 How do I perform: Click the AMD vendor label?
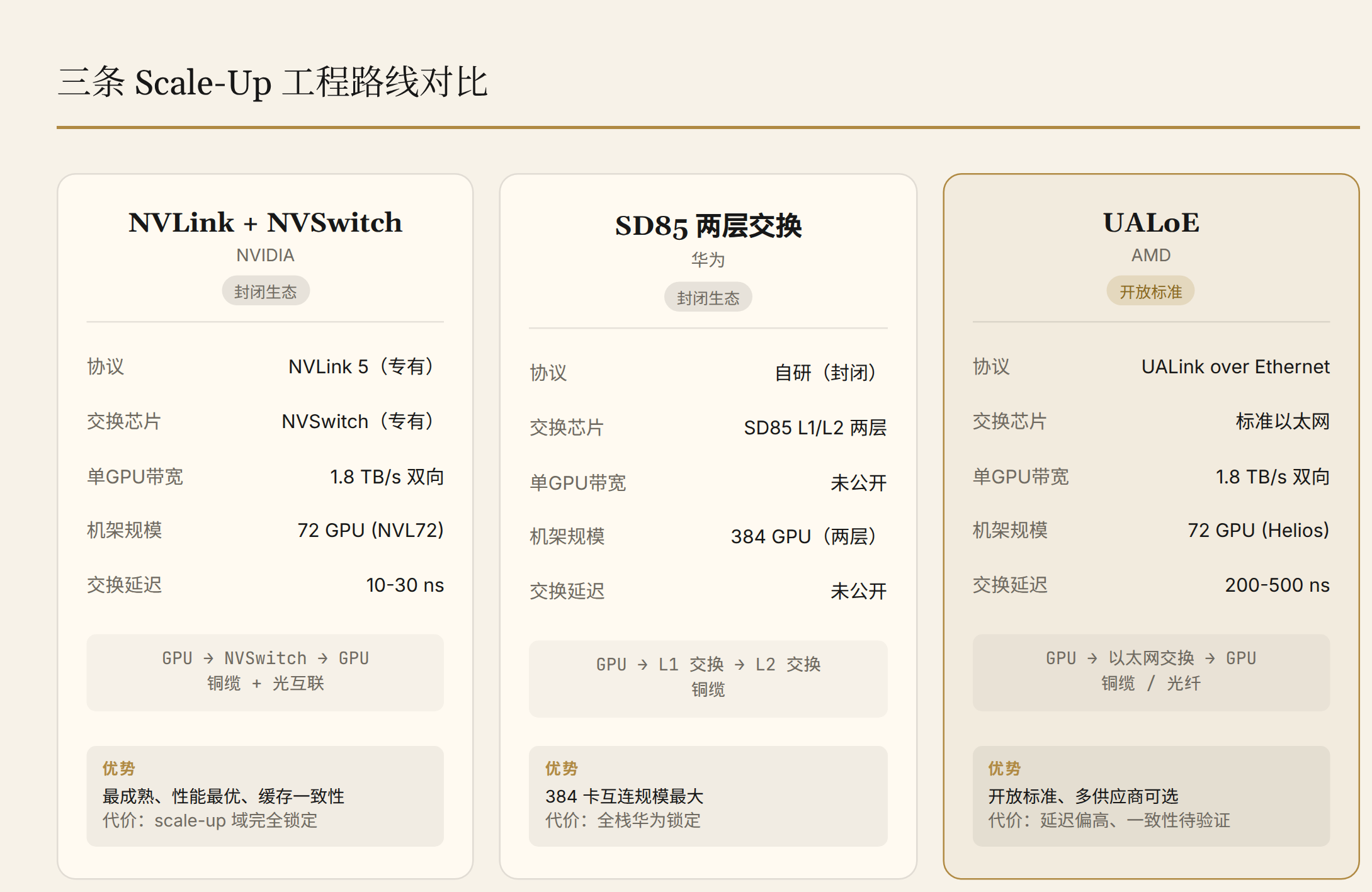[x=1151, y=255]
